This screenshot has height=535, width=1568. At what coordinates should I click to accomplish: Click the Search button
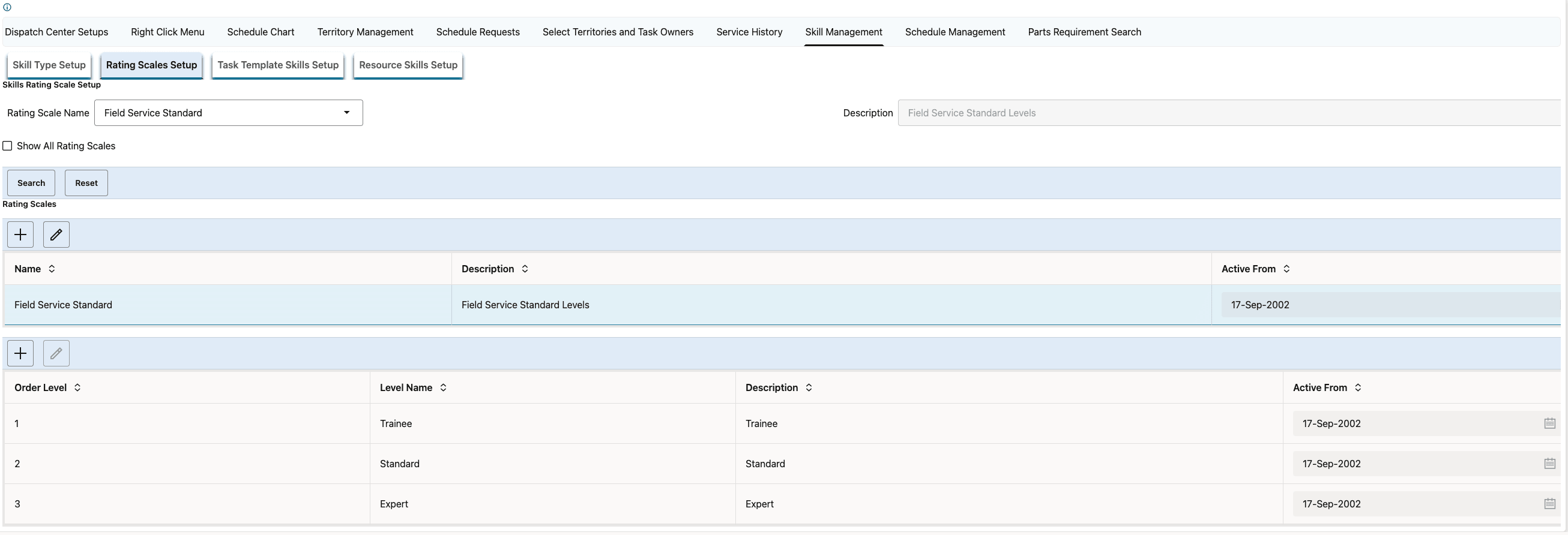click(x=31, y=183)
